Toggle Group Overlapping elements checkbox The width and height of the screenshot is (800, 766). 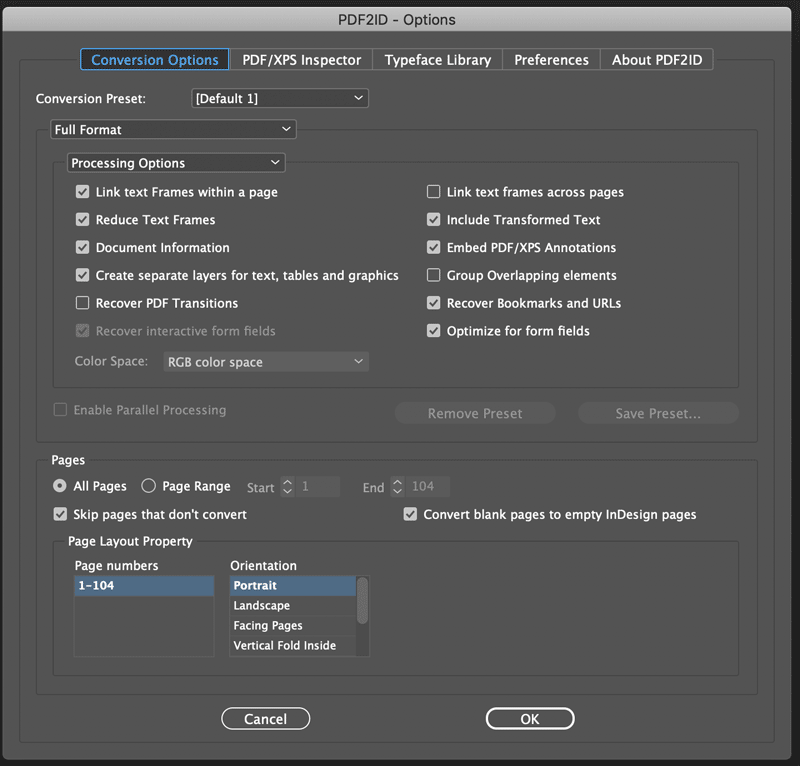click(434, 275)
